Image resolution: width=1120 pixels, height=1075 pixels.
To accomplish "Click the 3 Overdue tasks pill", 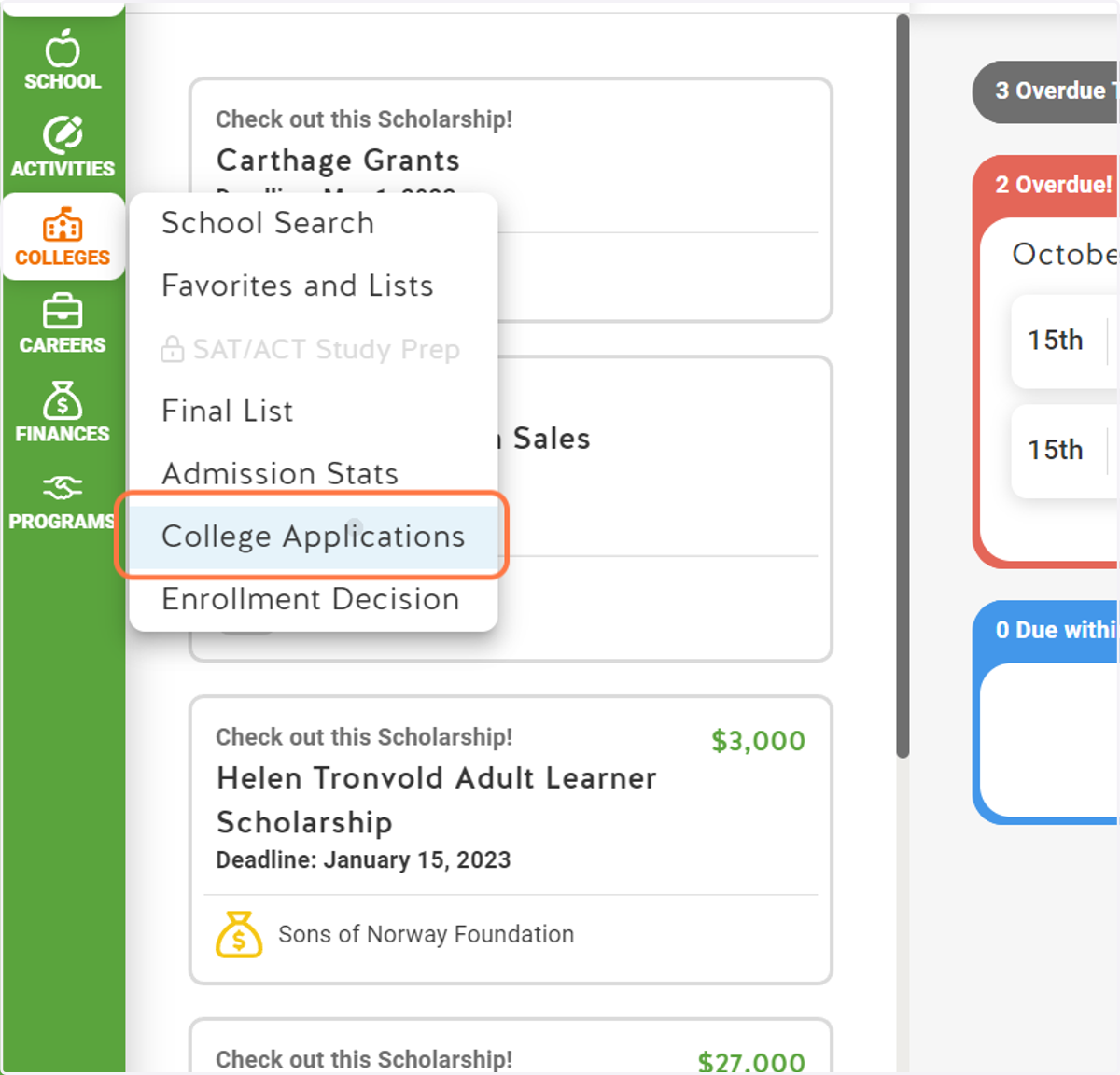I will [1045, 91].
